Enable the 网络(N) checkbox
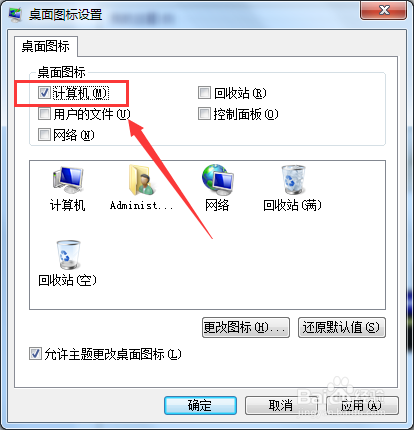The height and width of the screenshot is (430, 414). (x=44, y=135)
